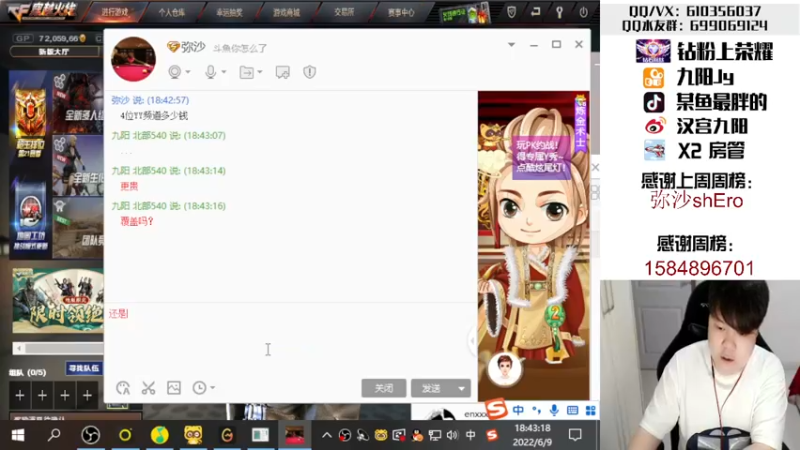This screenshot has width=800, height=450.
Task: Click the power icon in the game top bar
Action: pyautogui.click(x=583, y=12)
